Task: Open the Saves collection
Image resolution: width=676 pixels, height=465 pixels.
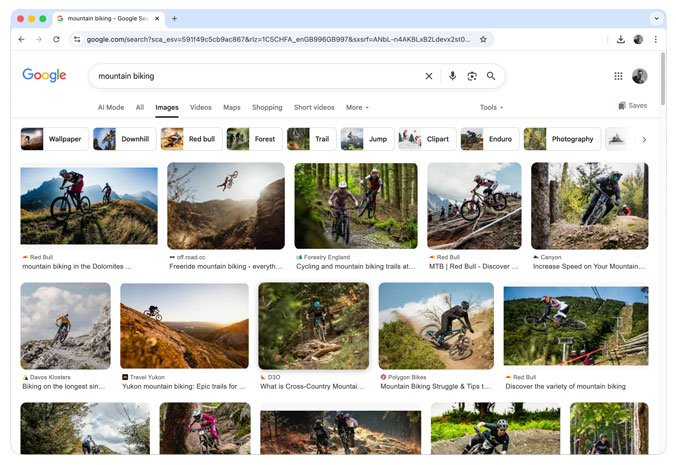Action: (x=632, y=106)
